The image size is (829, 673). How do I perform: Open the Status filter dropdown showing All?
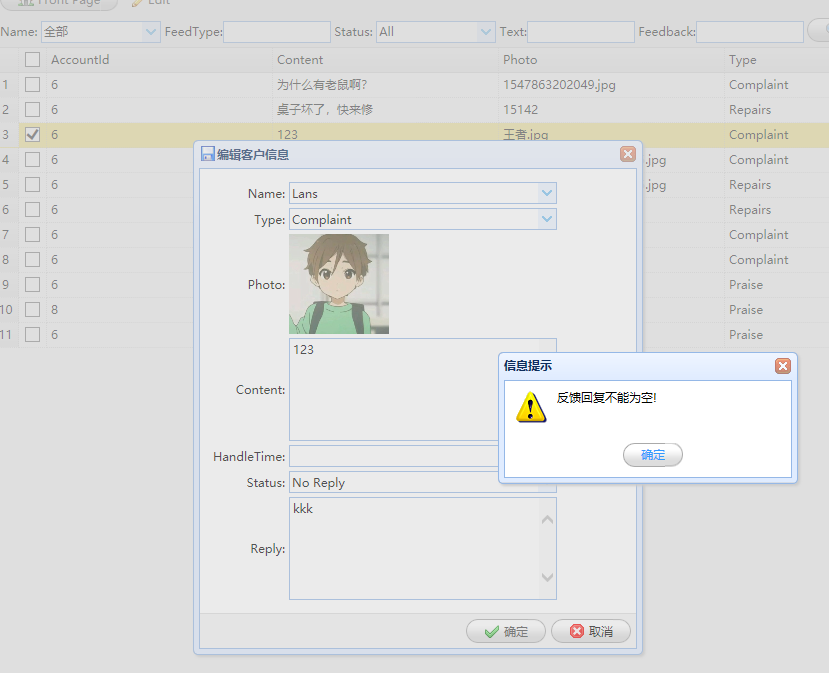[x=485, y=32]
